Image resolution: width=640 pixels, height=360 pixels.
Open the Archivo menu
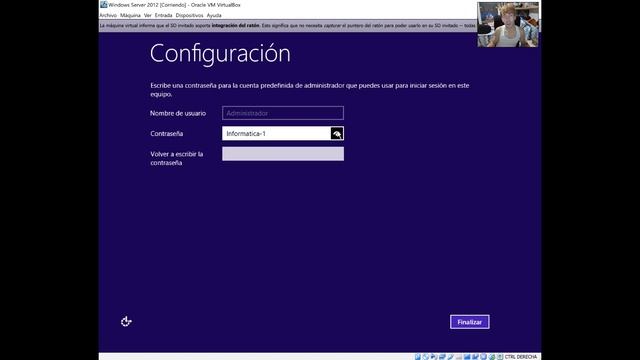108,15
